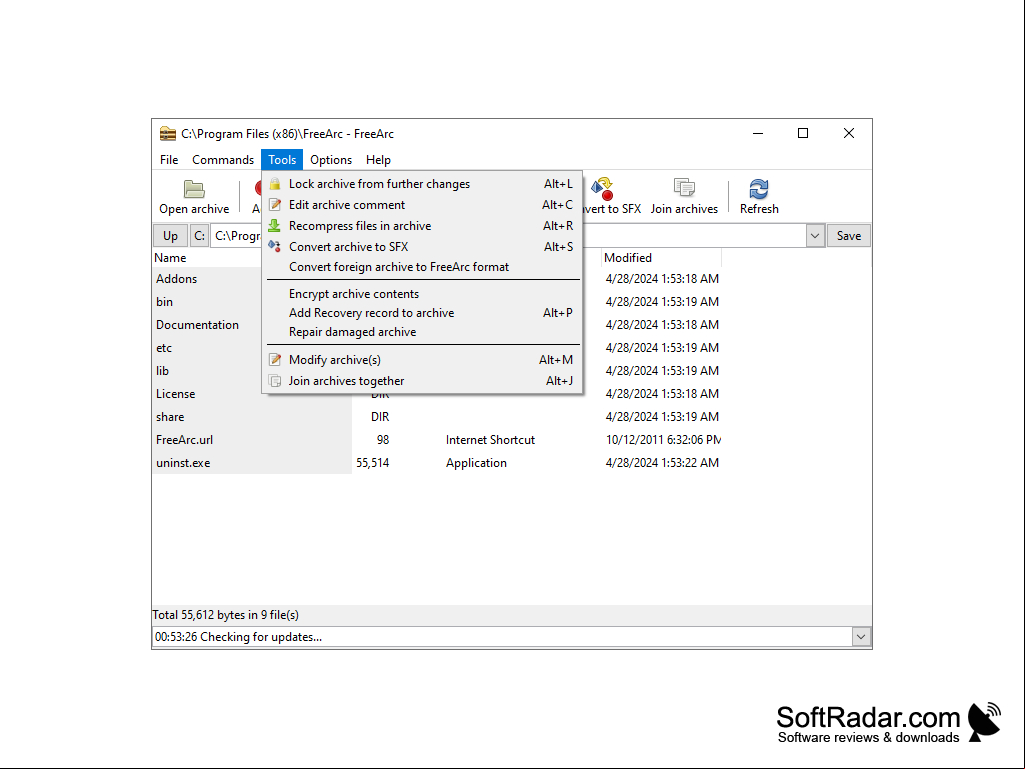1025x769 pixels.
Task: Choose Join archives together
Action: pyautogui.click(x=422, y=381)
